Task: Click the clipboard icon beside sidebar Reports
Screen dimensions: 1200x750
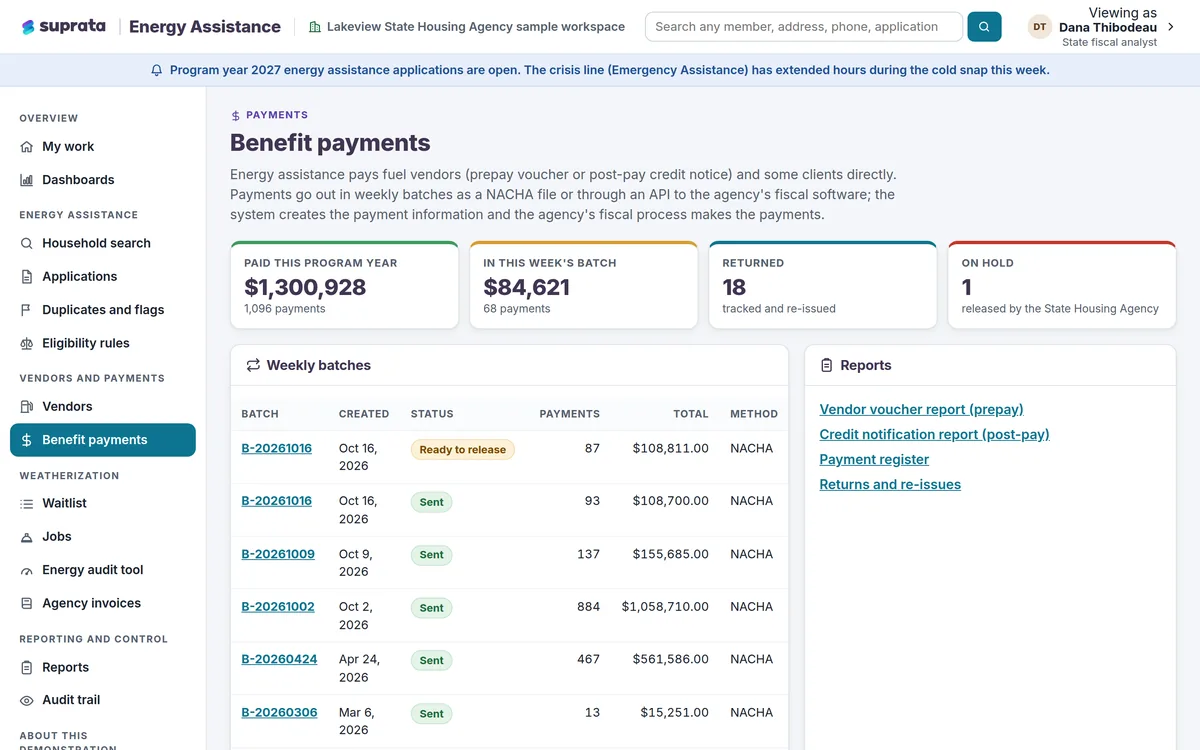Action: [27, 667]
